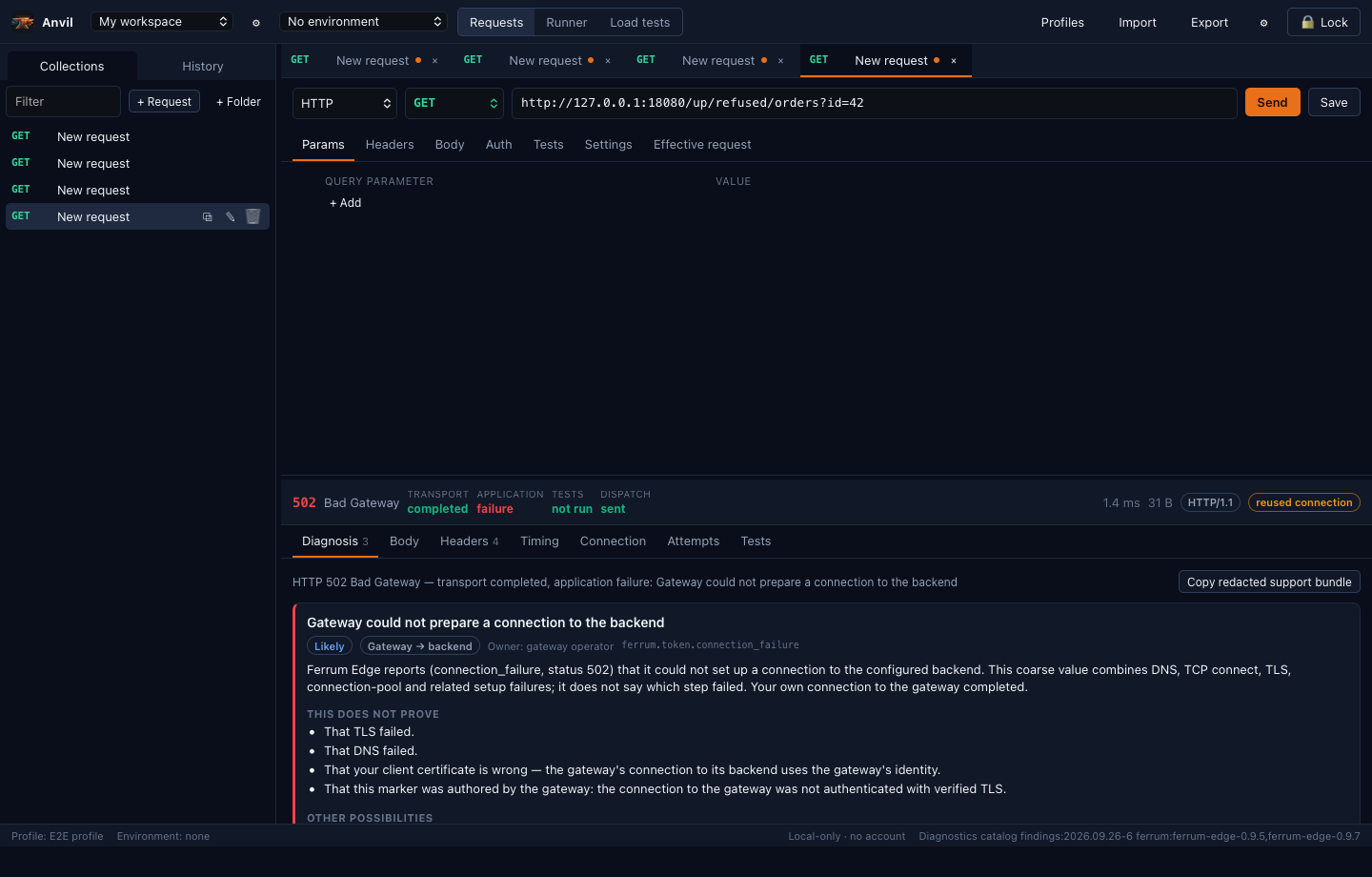The height and width of the screenshot is (877, 1372).
Task: Open the response Body tab
Action: tap(404, 541)
